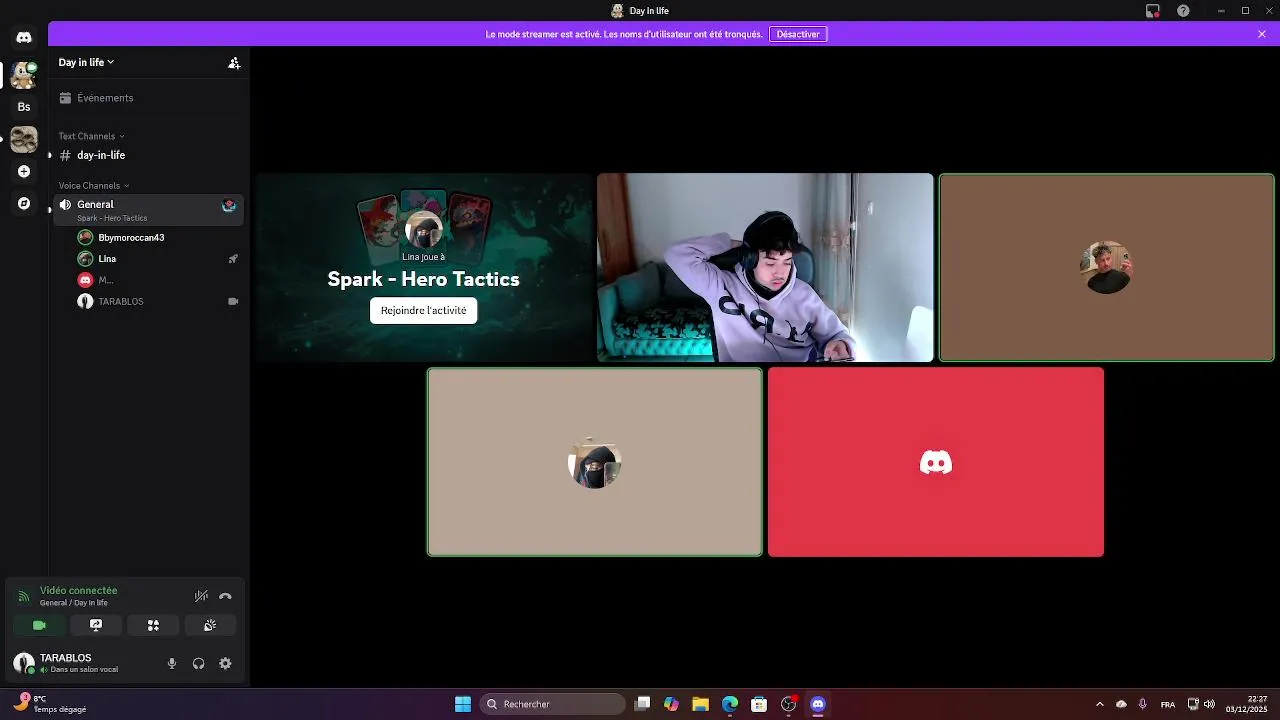1280x720 pixels.
Task: Click the Vidéo connectée status text
Action: click(78, 591)
